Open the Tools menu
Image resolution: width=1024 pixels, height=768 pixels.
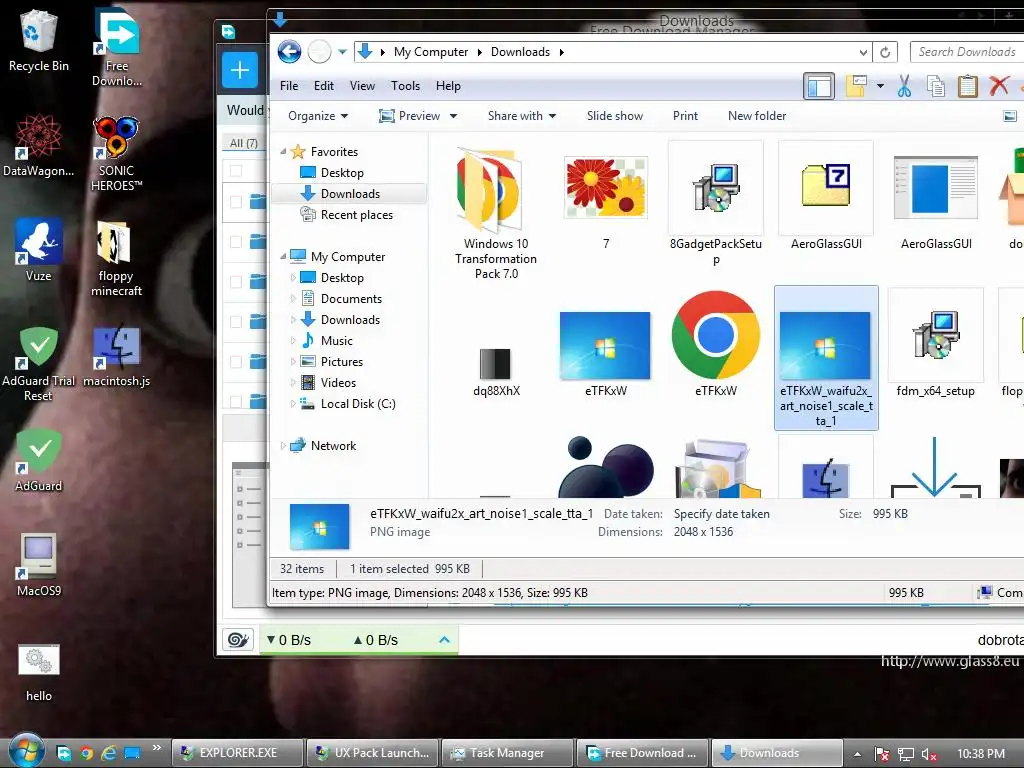(x=406, y=86)
